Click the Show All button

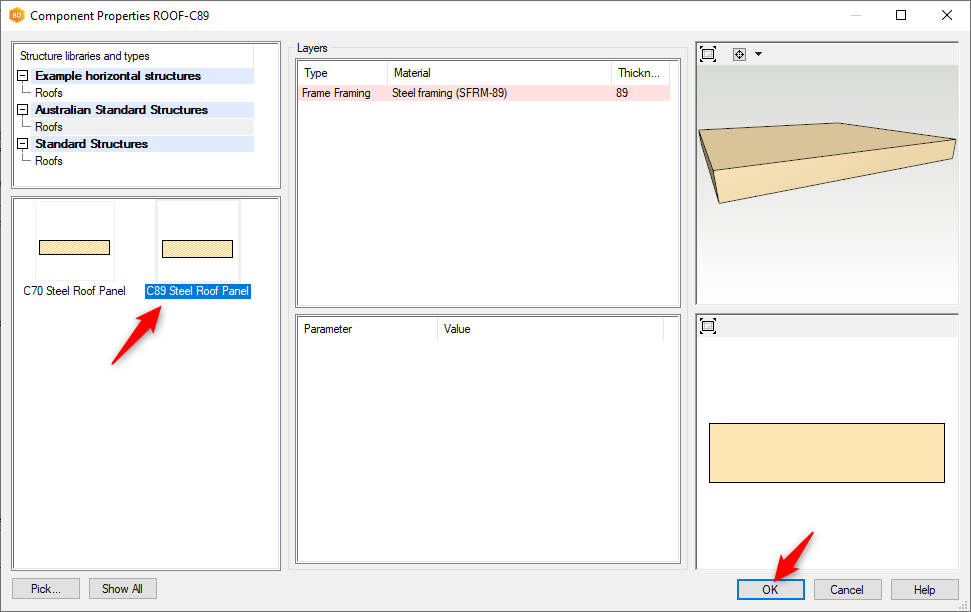[122, 589]
